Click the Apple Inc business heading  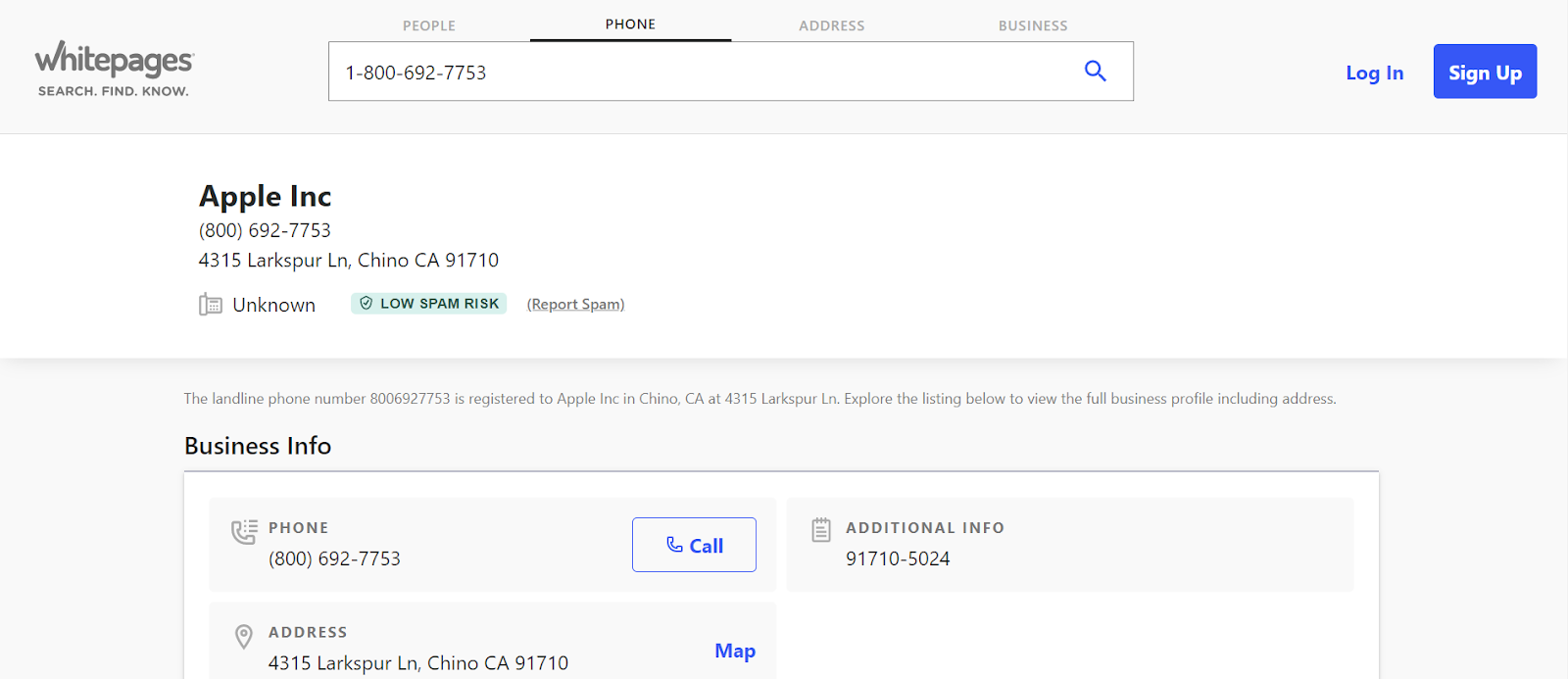tap(266, 196)
